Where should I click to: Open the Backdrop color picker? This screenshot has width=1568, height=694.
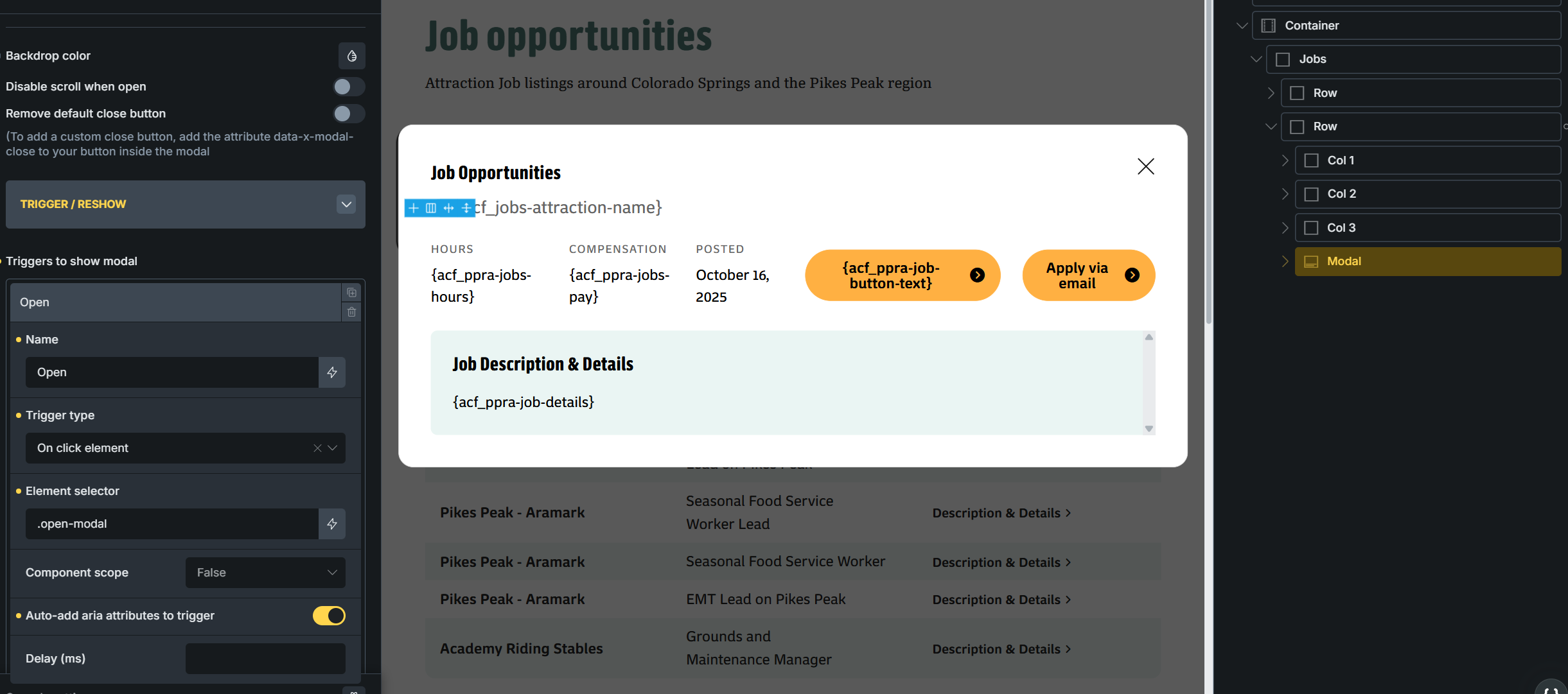coord(351,56)
